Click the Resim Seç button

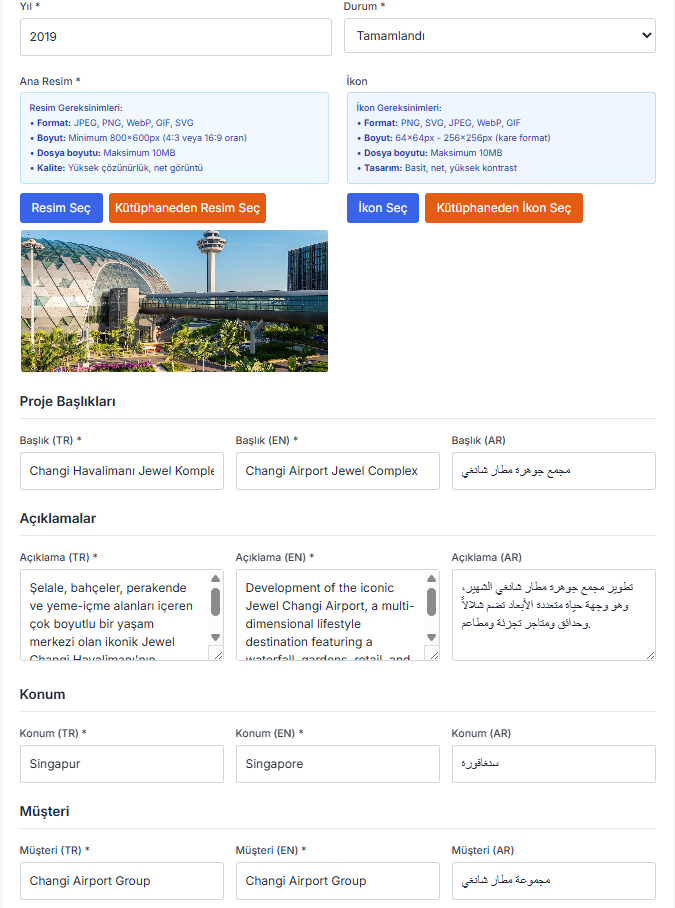61,208
